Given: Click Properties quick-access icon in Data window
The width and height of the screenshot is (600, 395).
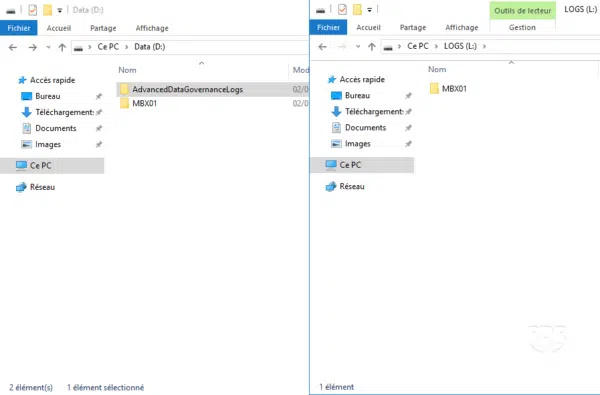Looking at the screenshot, I should pos(33,10).
